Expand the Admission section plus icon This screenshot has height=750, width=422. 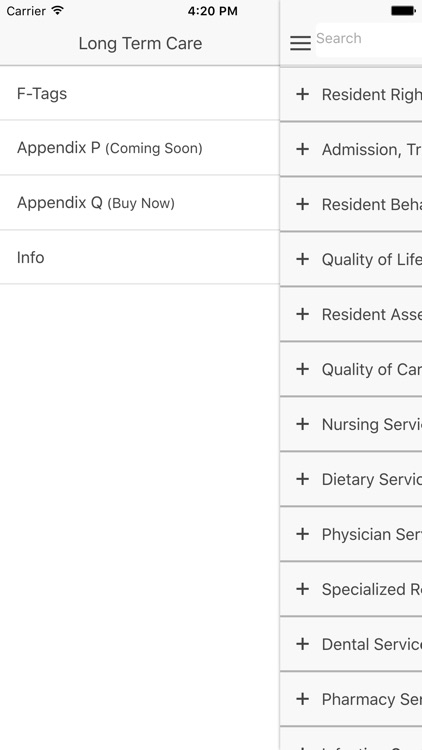click(x=302, y=149)
